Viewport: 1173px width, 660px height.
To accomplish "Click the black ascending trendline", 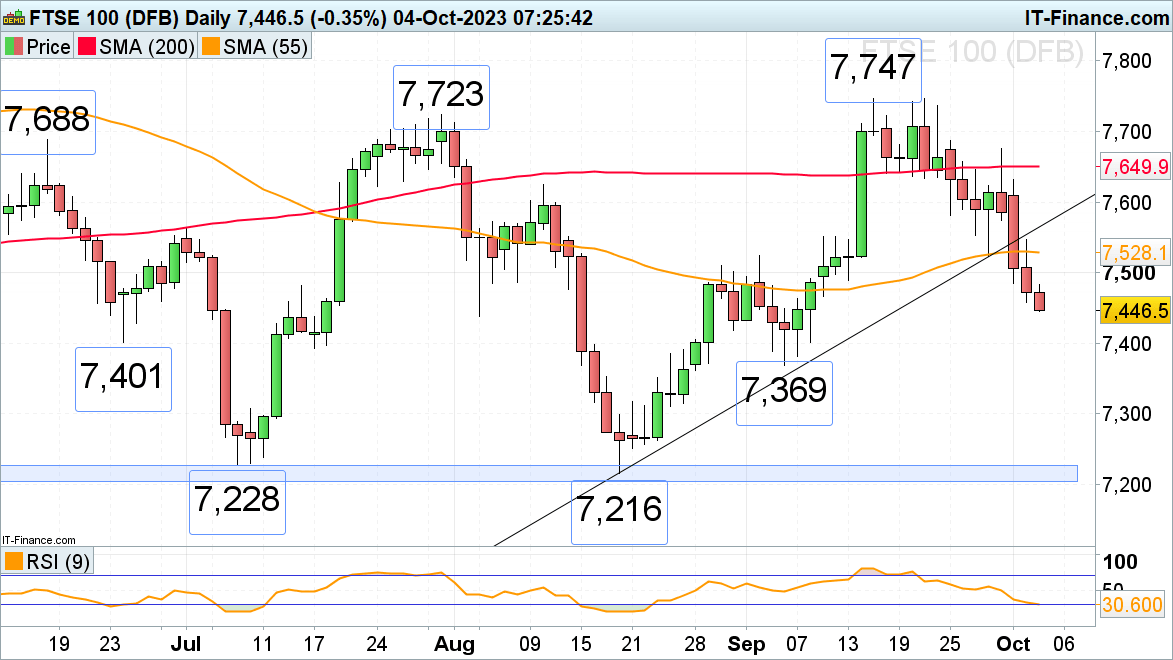I will 794,370.
